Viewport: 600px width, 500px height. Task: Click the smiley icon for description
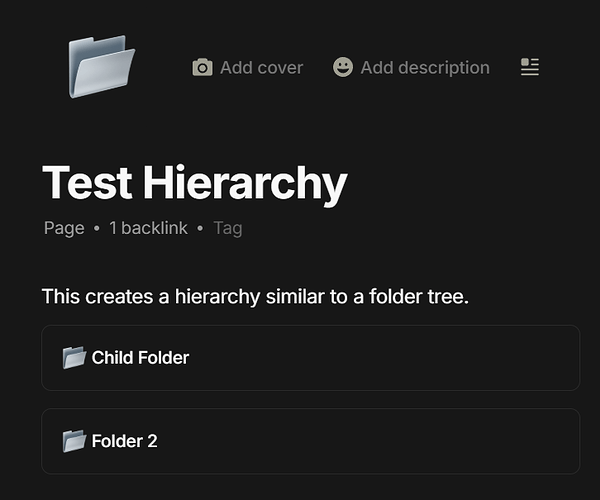coord(342,67)
